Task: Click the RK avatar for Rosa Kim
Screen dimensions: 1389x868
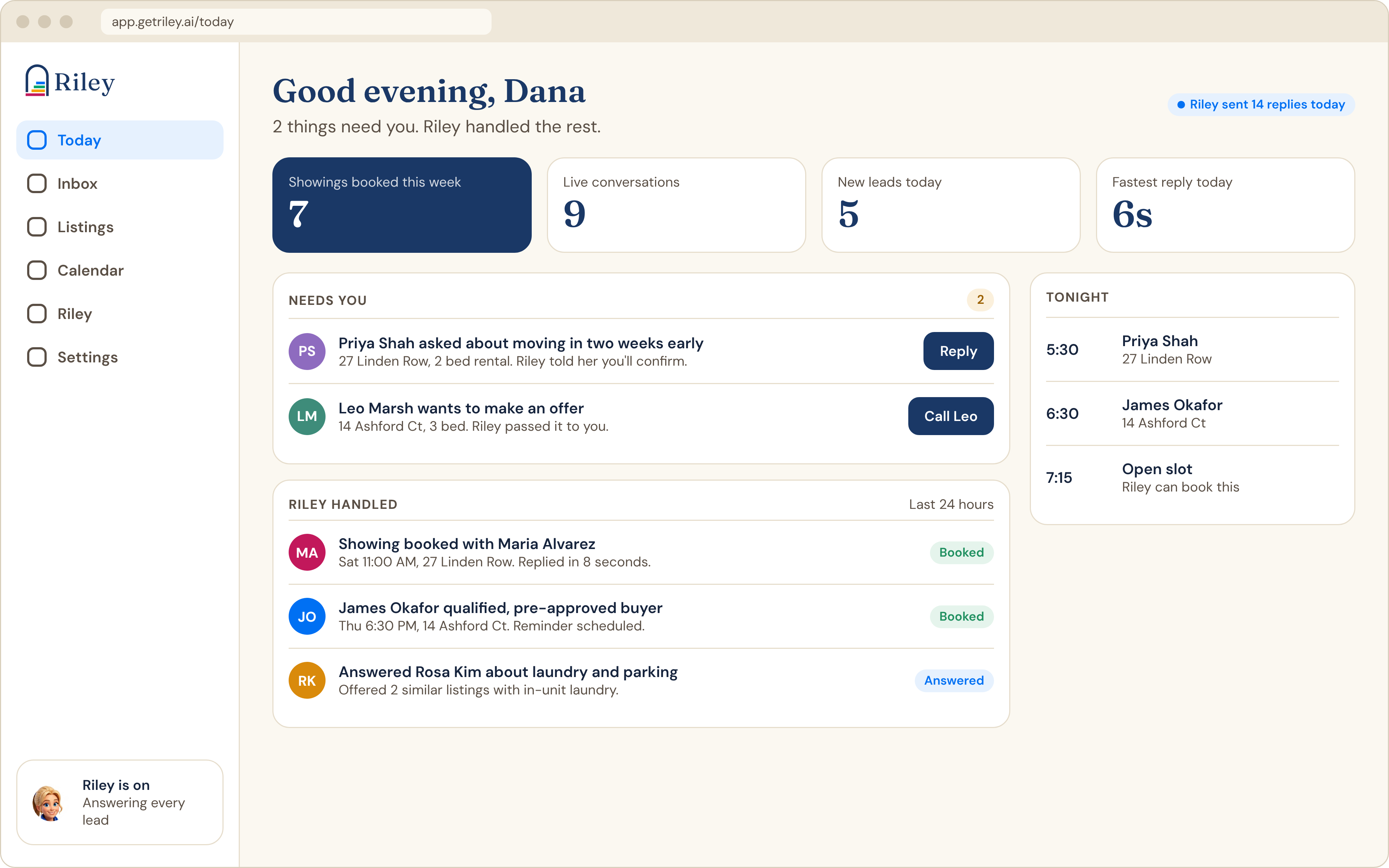Action: pos(307,680)
